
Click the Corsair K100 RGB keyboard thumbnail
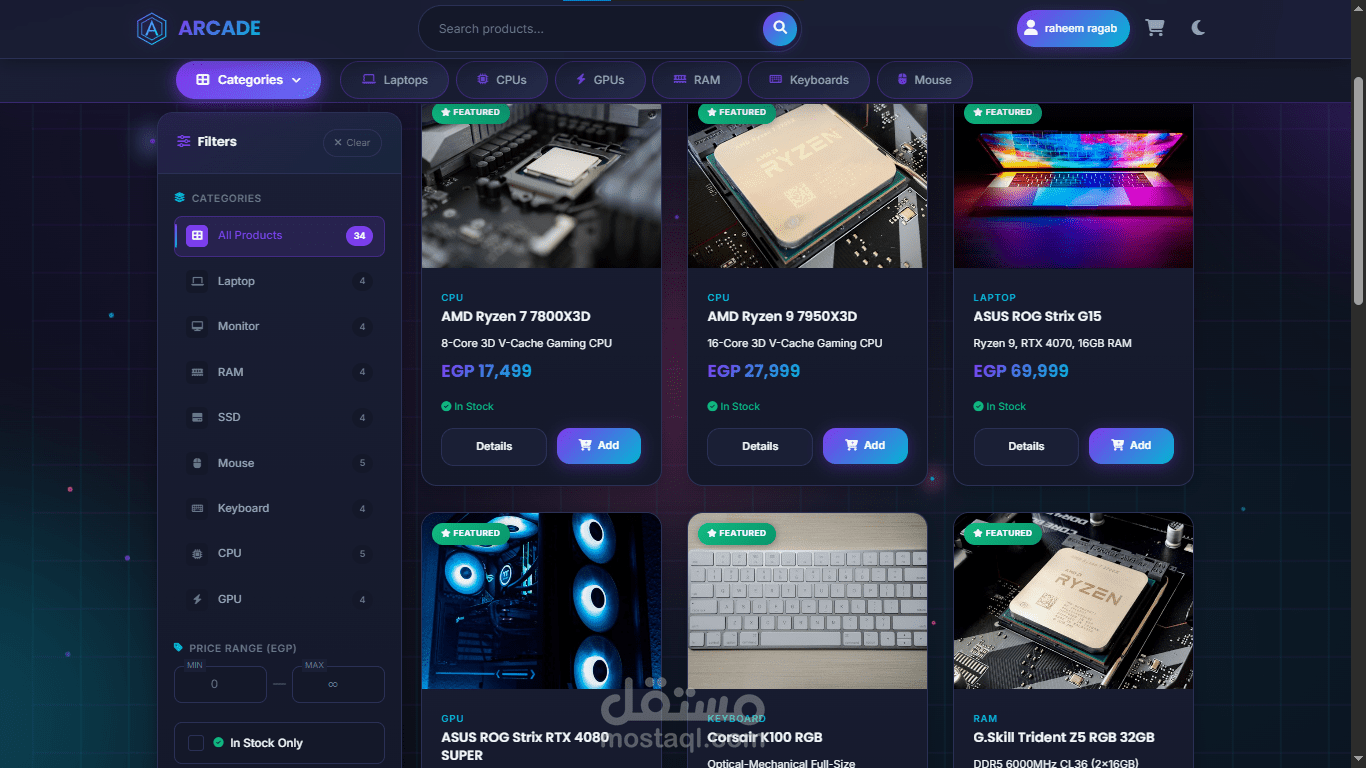pos(808,601)
